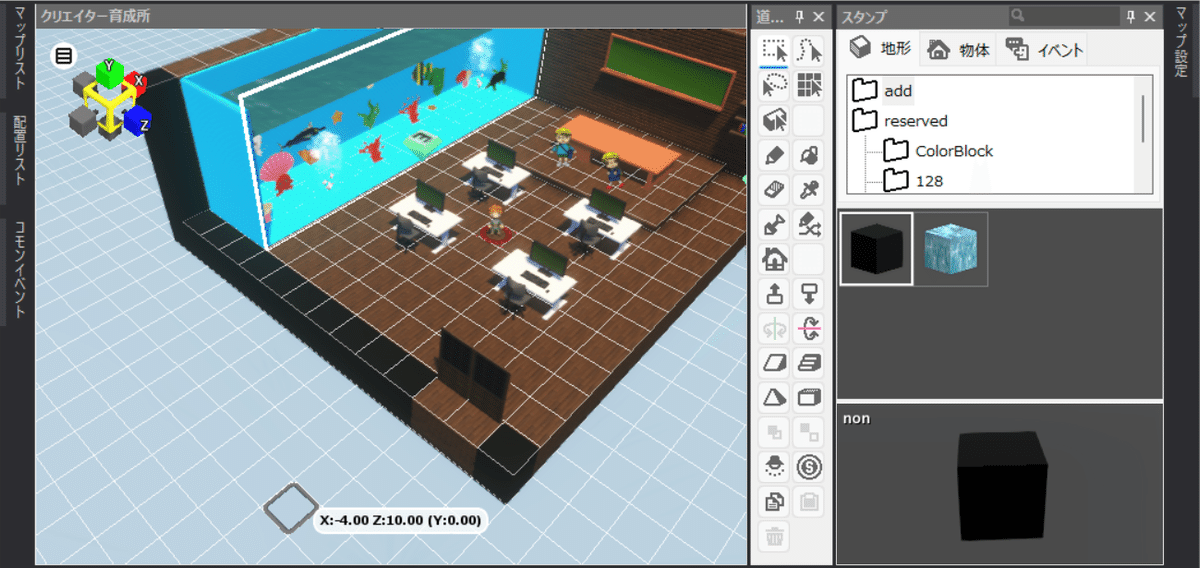Select the eyedropper tool
This screenshot has width=1200, height=568.
tap(810, 190)
